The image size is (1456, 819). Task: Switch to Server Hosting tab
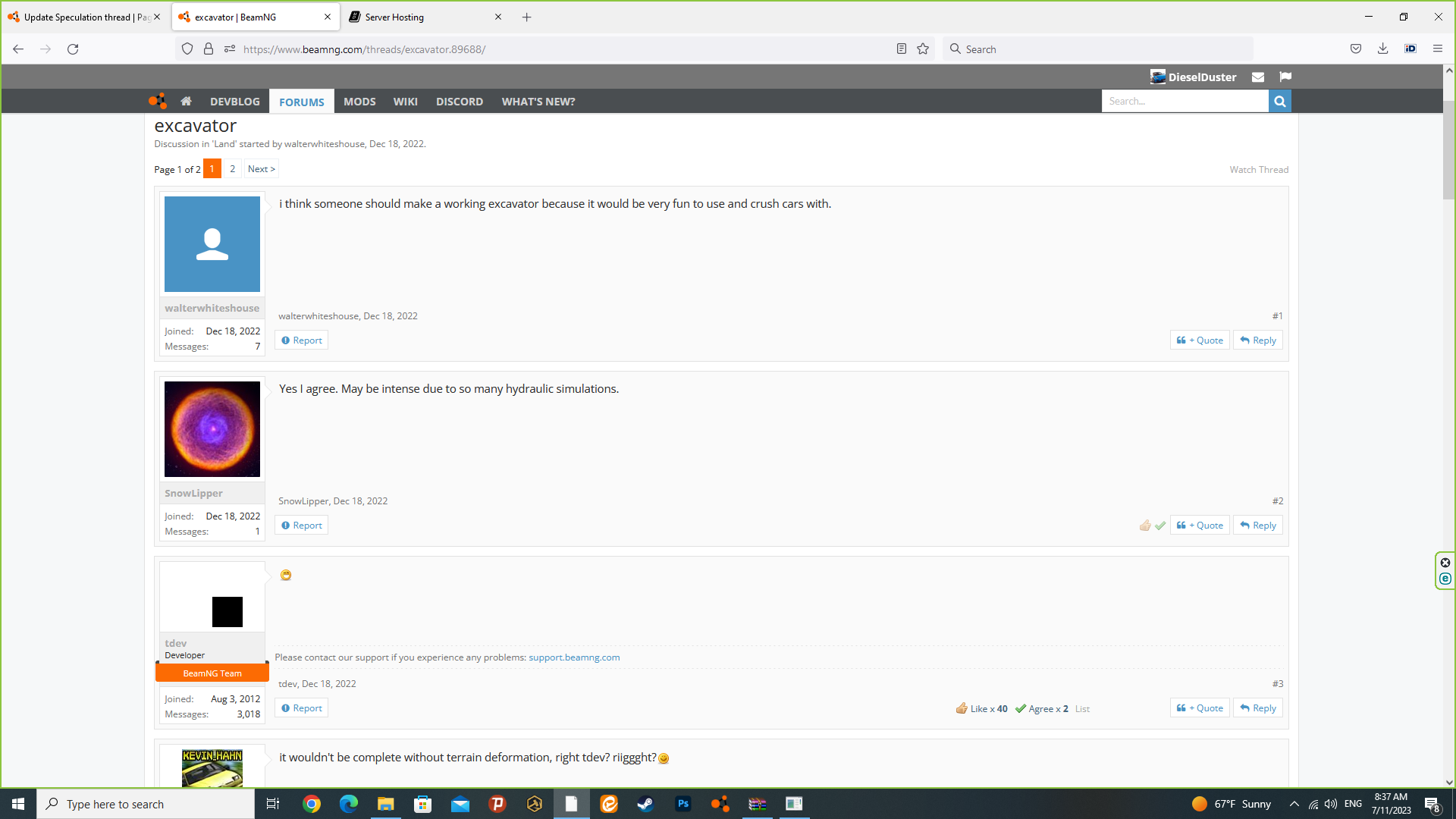(x=425, y=17)
